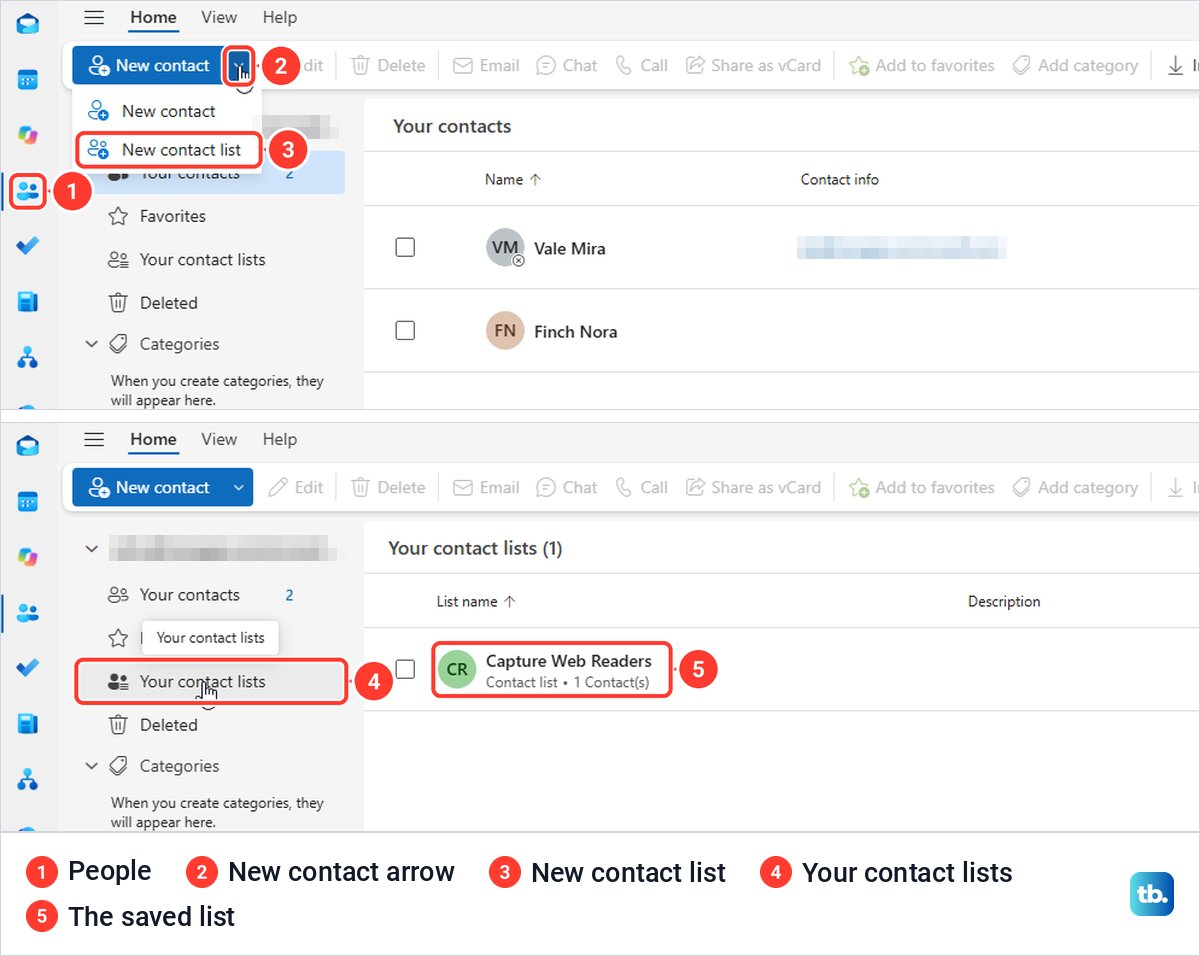Screen dimensions: 1200x956
Task: Collapse Categories section in the lower screenshot
Action: point(92,766)
